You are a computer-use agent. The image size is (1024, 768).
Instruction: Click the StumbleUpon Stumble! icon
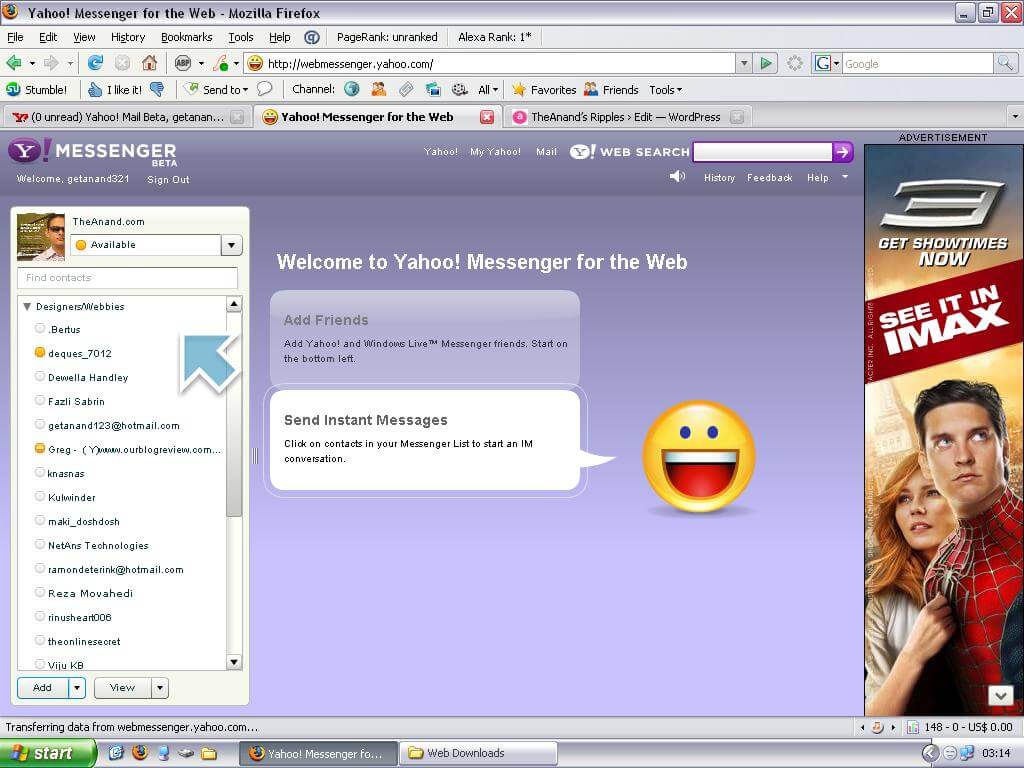click(x=13, y=89)
